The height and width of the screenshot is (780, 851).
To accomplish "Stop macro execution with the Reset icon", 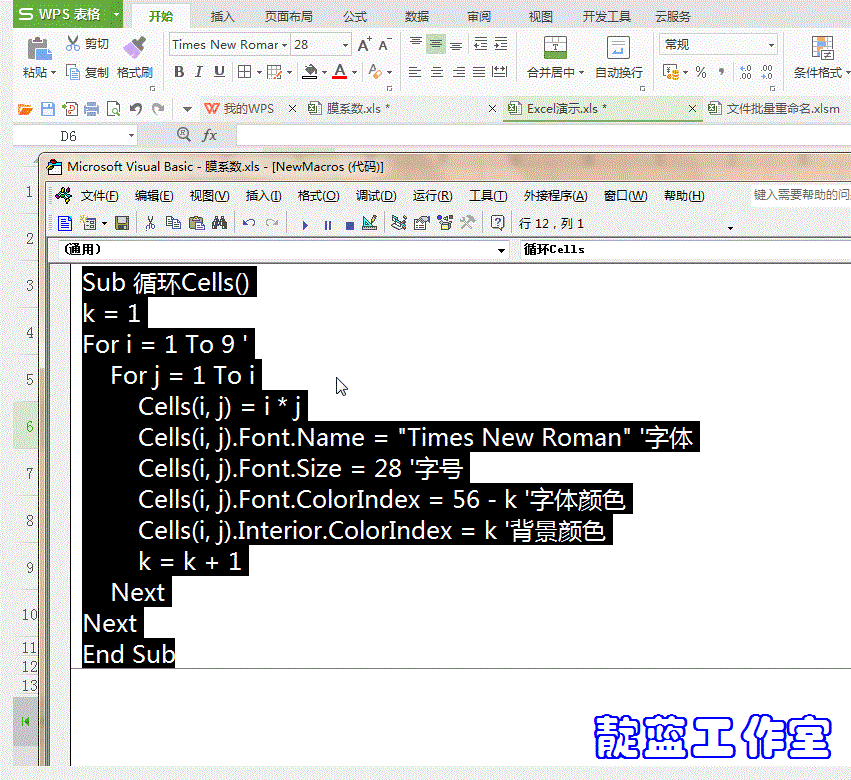I will coord(349,222).
